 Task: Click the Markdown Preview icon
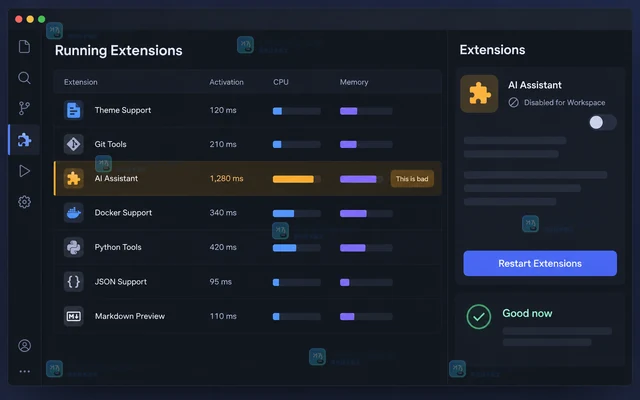[x=73, y=316]
